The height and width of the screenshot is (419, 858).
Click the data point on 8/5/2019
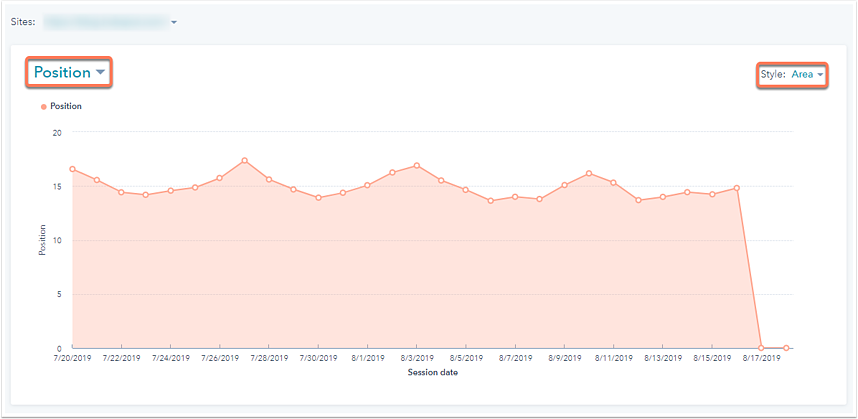[466, 190]
